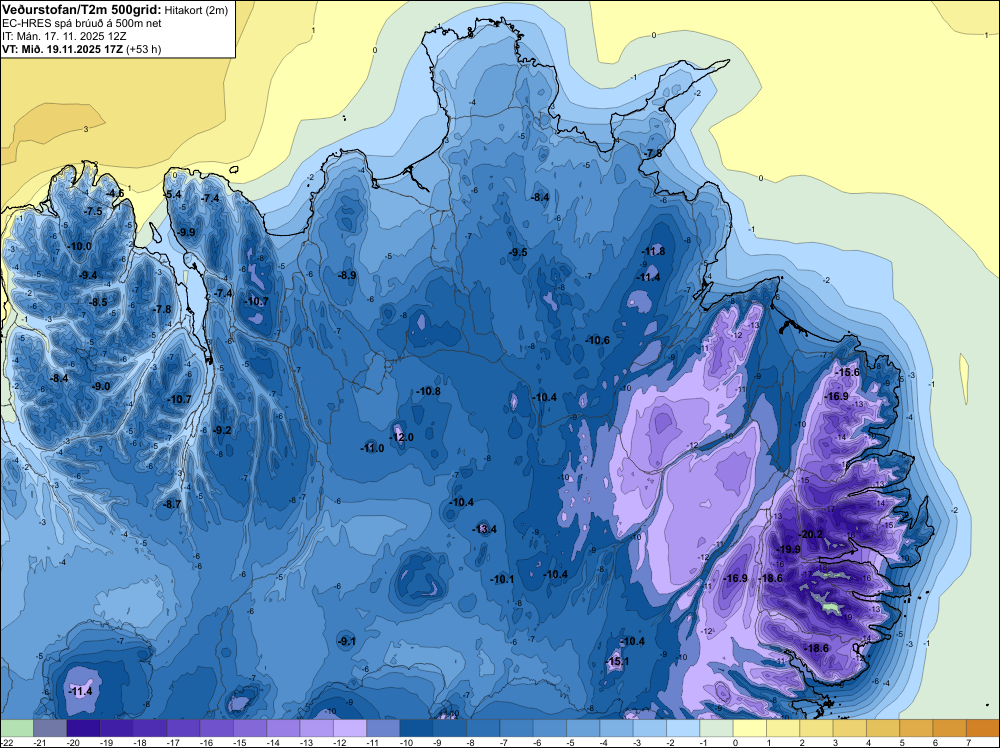Click the -8.5 temperature value

98,302
